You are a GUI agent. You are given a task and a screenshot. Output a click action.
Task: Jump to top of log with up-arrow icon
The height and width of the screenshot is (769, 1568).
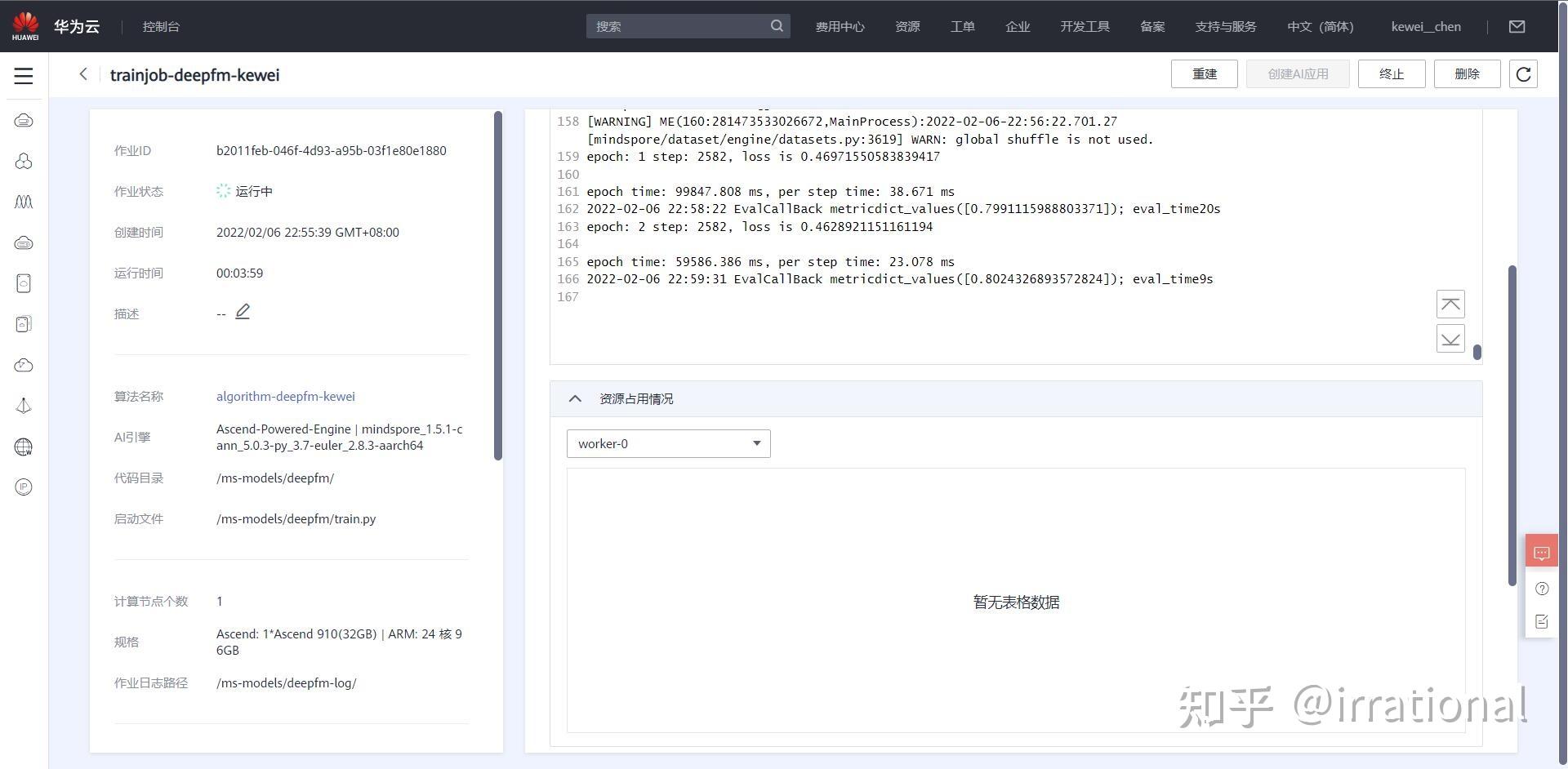pyautogui.click(x=1450, y=304)
